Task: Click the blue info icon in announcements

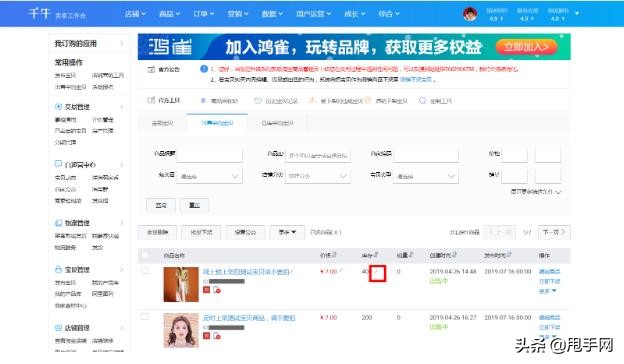Action: (204, 69)
